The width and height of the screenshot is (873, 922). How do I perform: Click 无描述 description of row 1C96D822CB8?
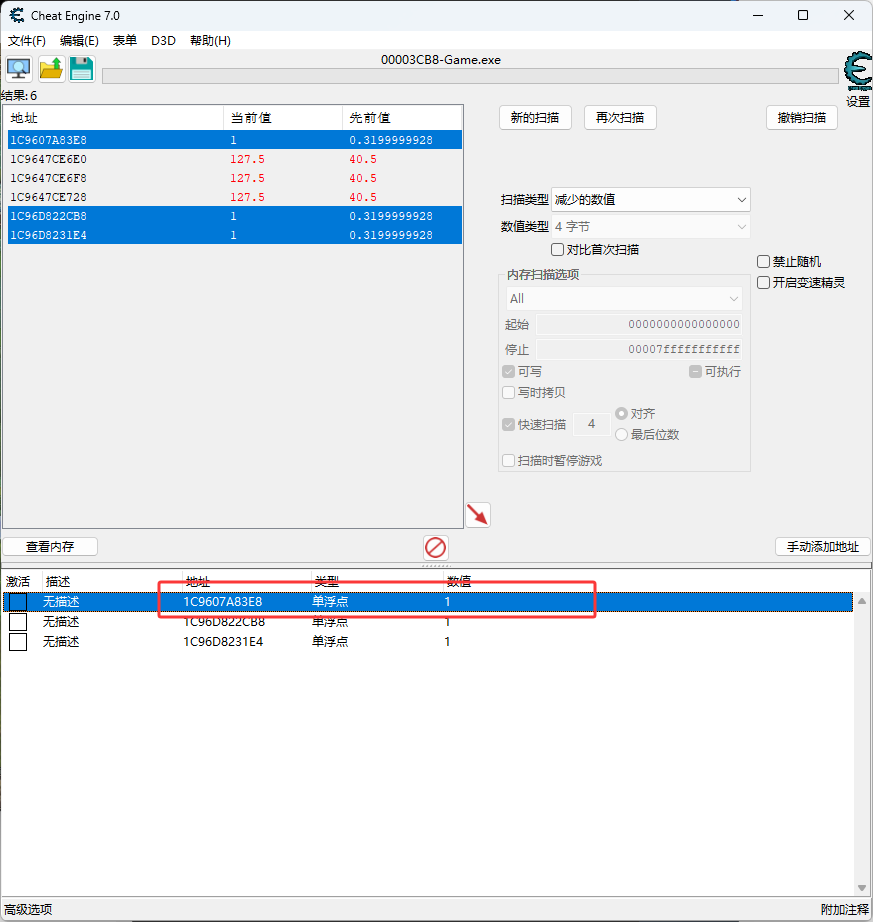[x=61, y=622]
